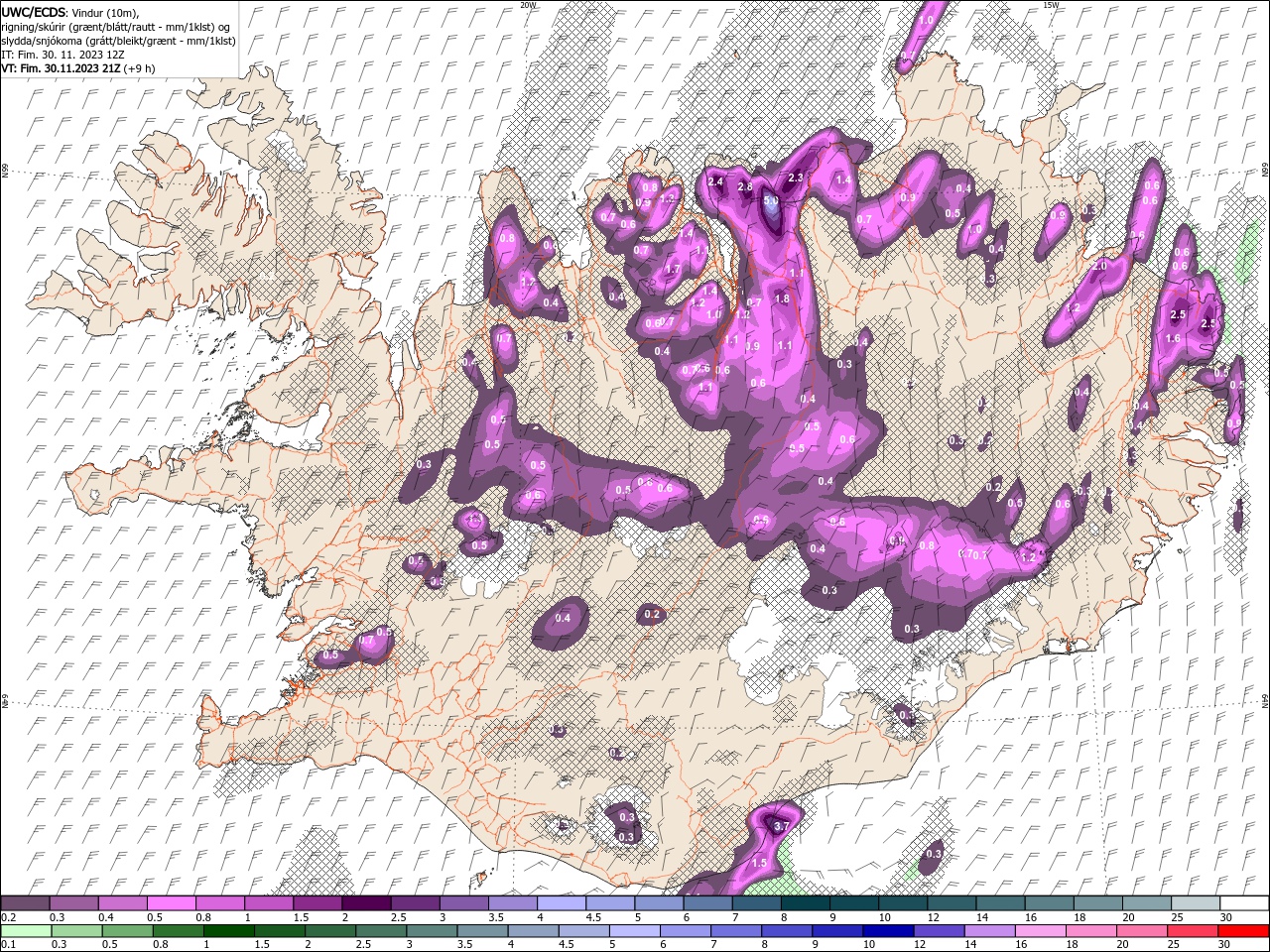Click the 0.2–0.3 dusky purple swatch, upper legend

26,903
